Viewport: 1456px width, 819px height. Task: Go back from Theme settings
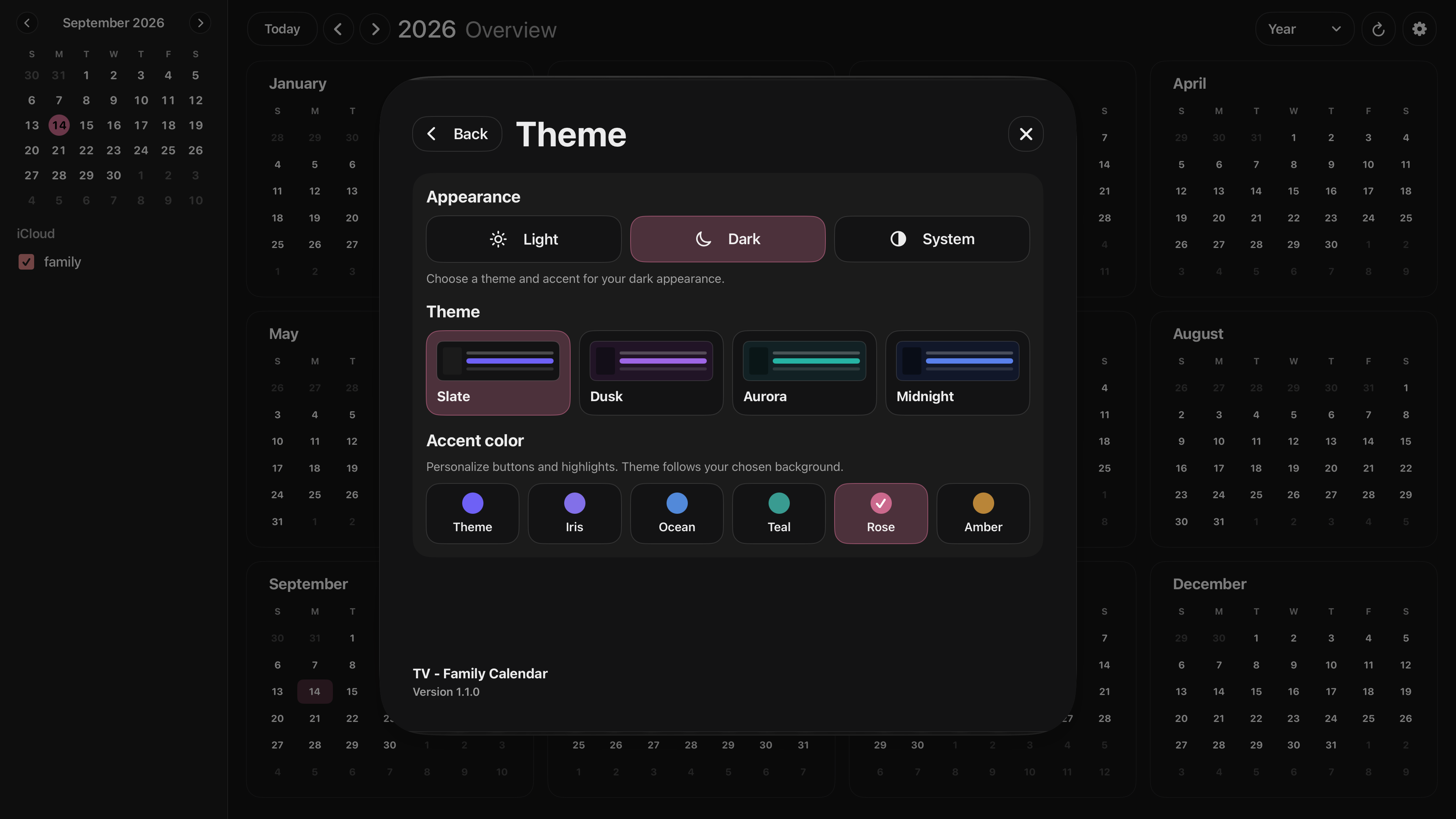click(457, 134)
